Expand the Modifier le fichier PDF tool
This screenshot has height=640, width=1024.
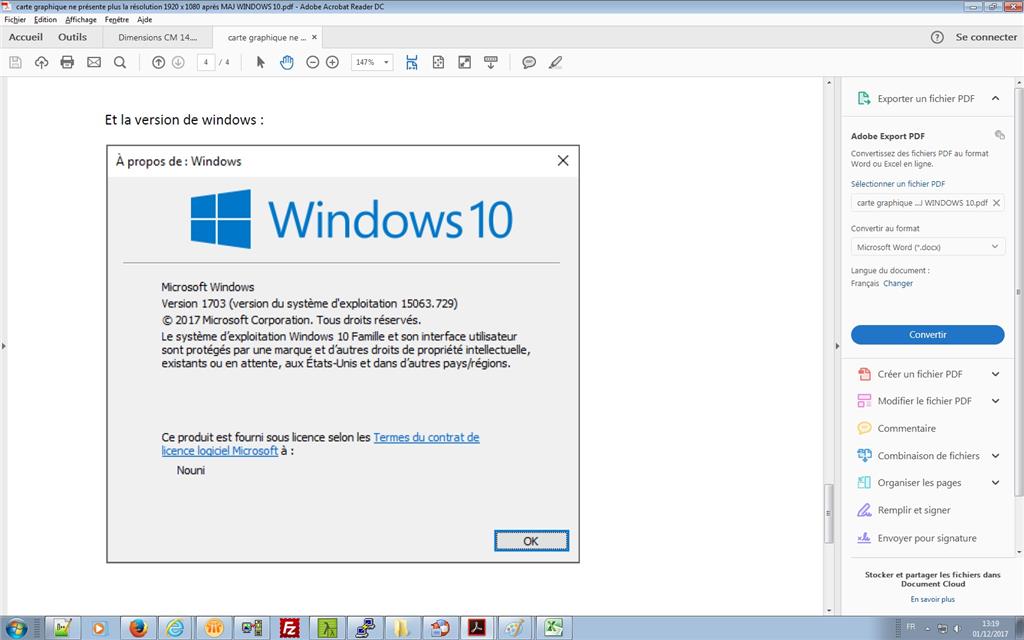click(x=995, y=401)
